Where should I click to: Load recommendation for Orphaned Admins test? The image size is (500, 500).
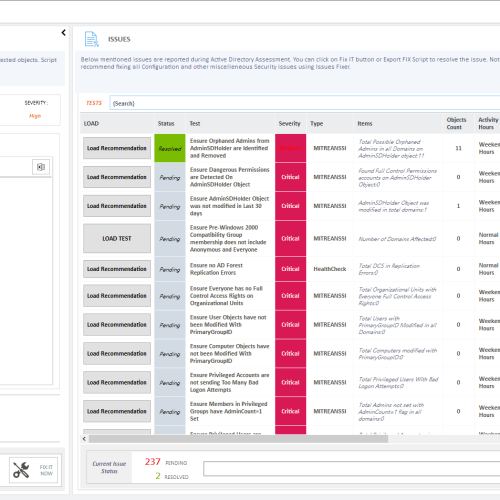pos(117,148)
